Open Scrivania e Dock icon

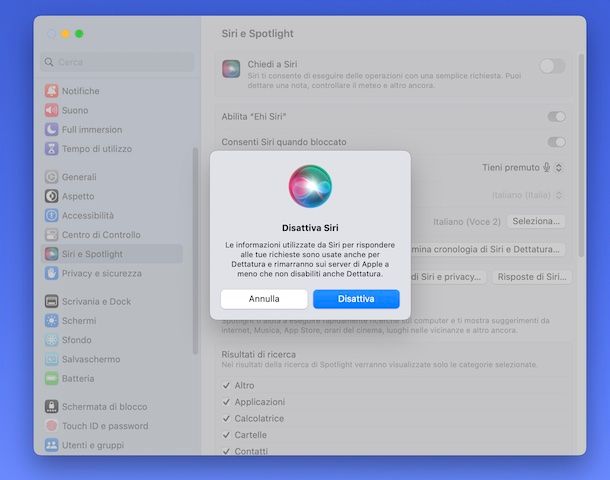pos(51,301)
